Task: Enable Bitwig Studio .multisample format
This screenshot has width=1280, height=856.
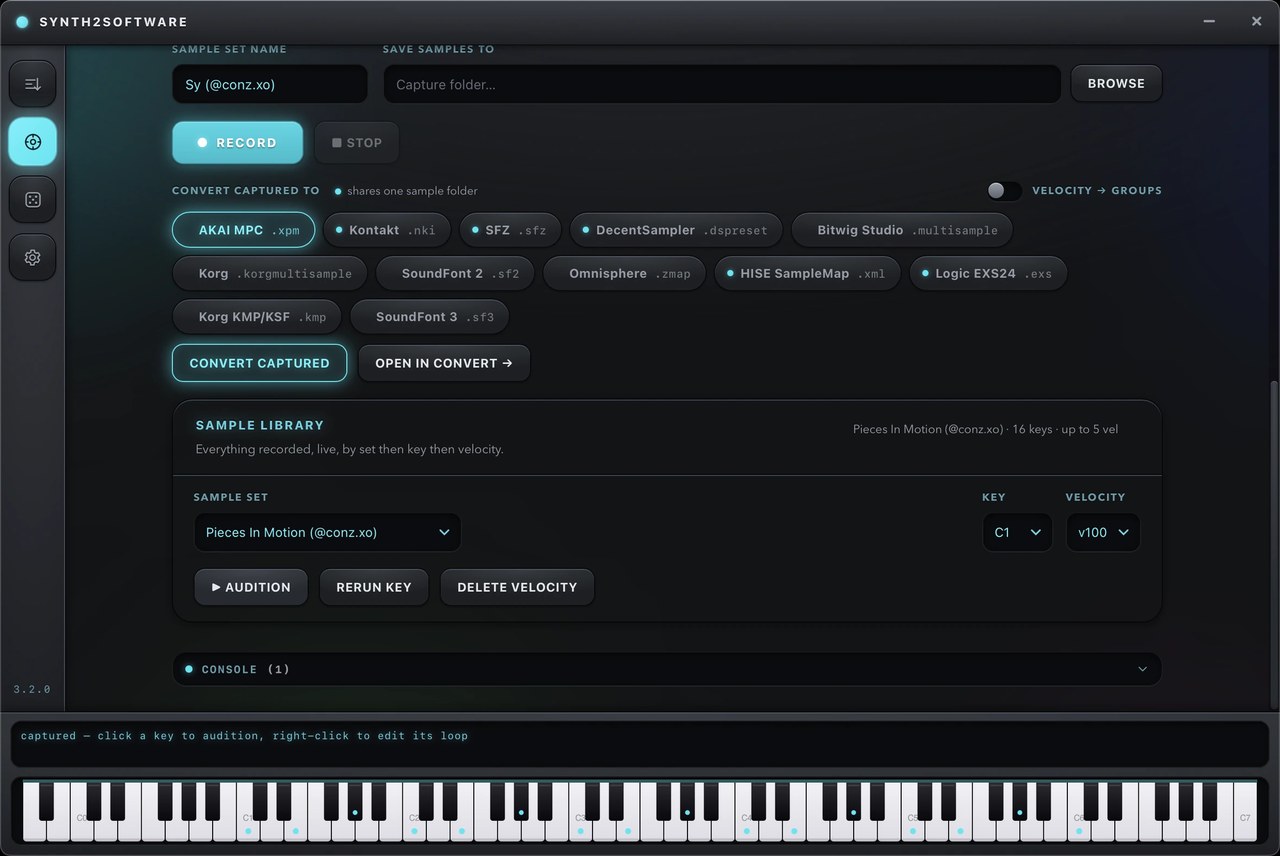Action: (x=902, y=230)
